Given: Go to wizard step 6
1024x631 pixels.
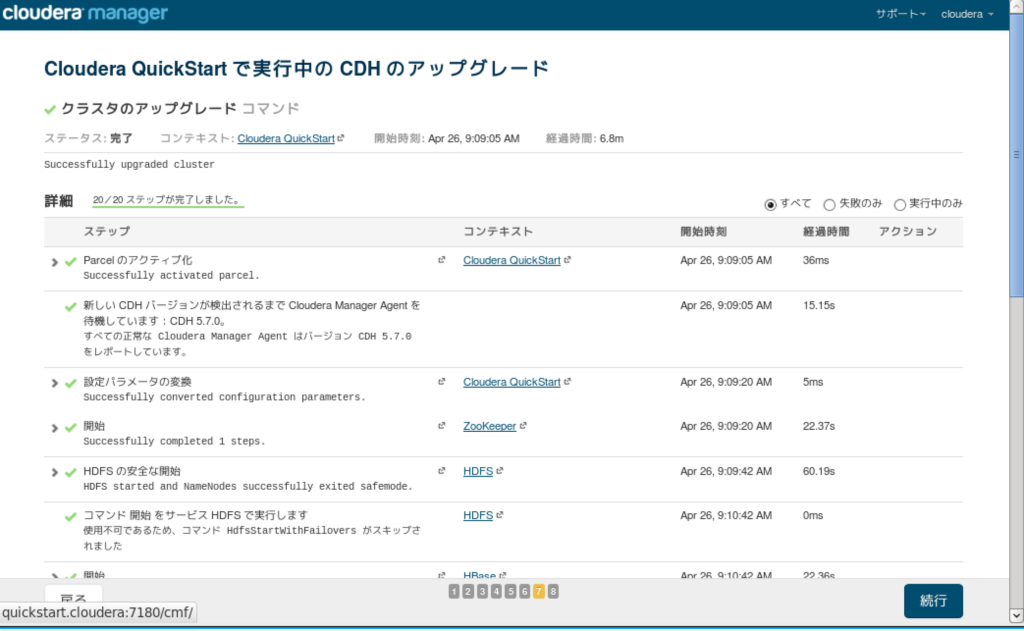Looking at the screenshot, I should 524,592.
